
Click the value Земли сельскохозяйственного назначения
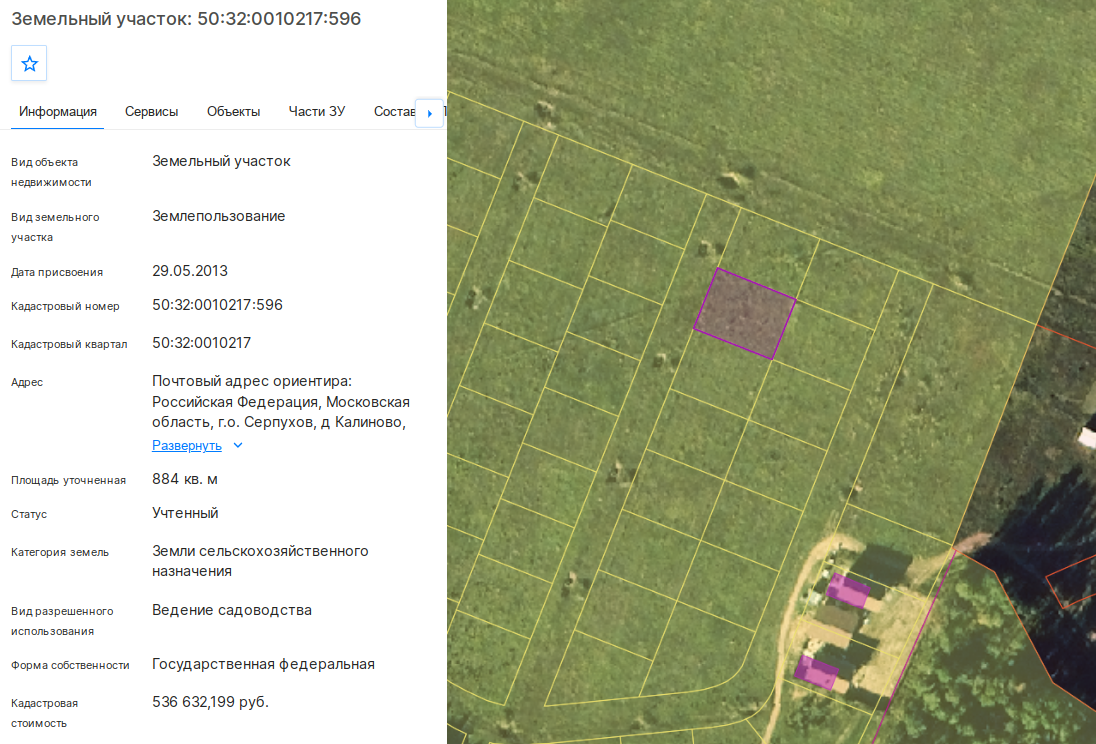tap(260, 561)
